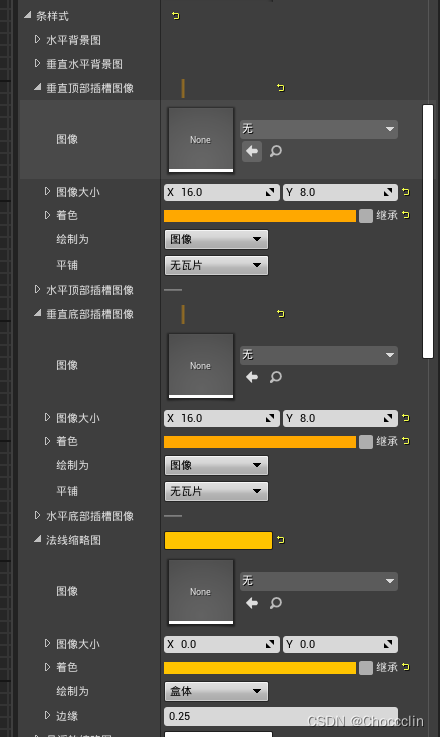Click orange 着色 color bar in 垂直顶部插槽图像
This screenshot has height=737, width=440.
pyautogui.click(x=260, y=216)
